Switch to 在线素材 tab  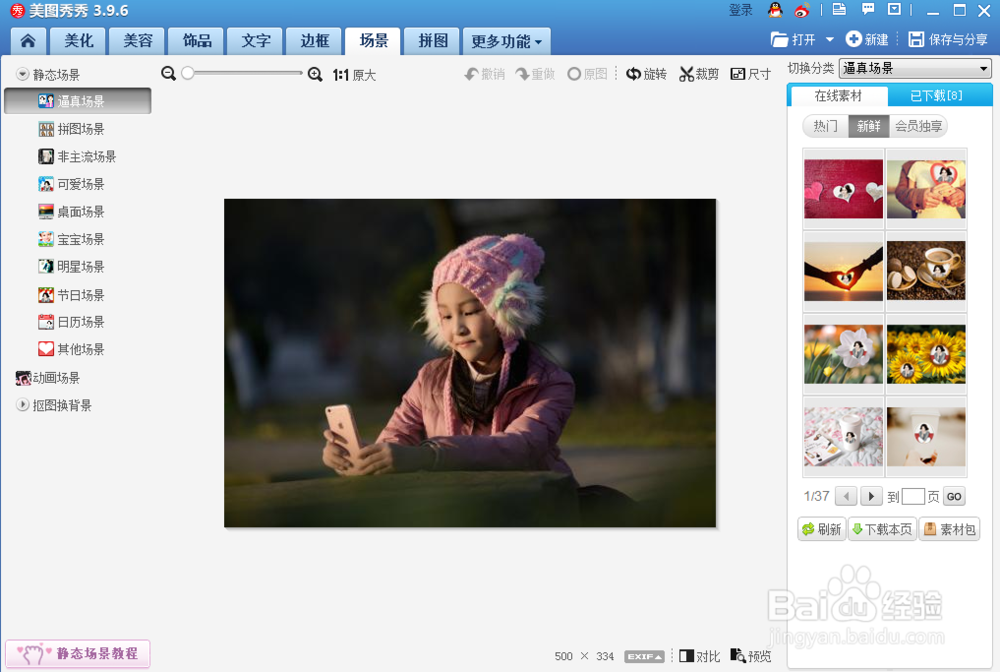pos(838,96)
